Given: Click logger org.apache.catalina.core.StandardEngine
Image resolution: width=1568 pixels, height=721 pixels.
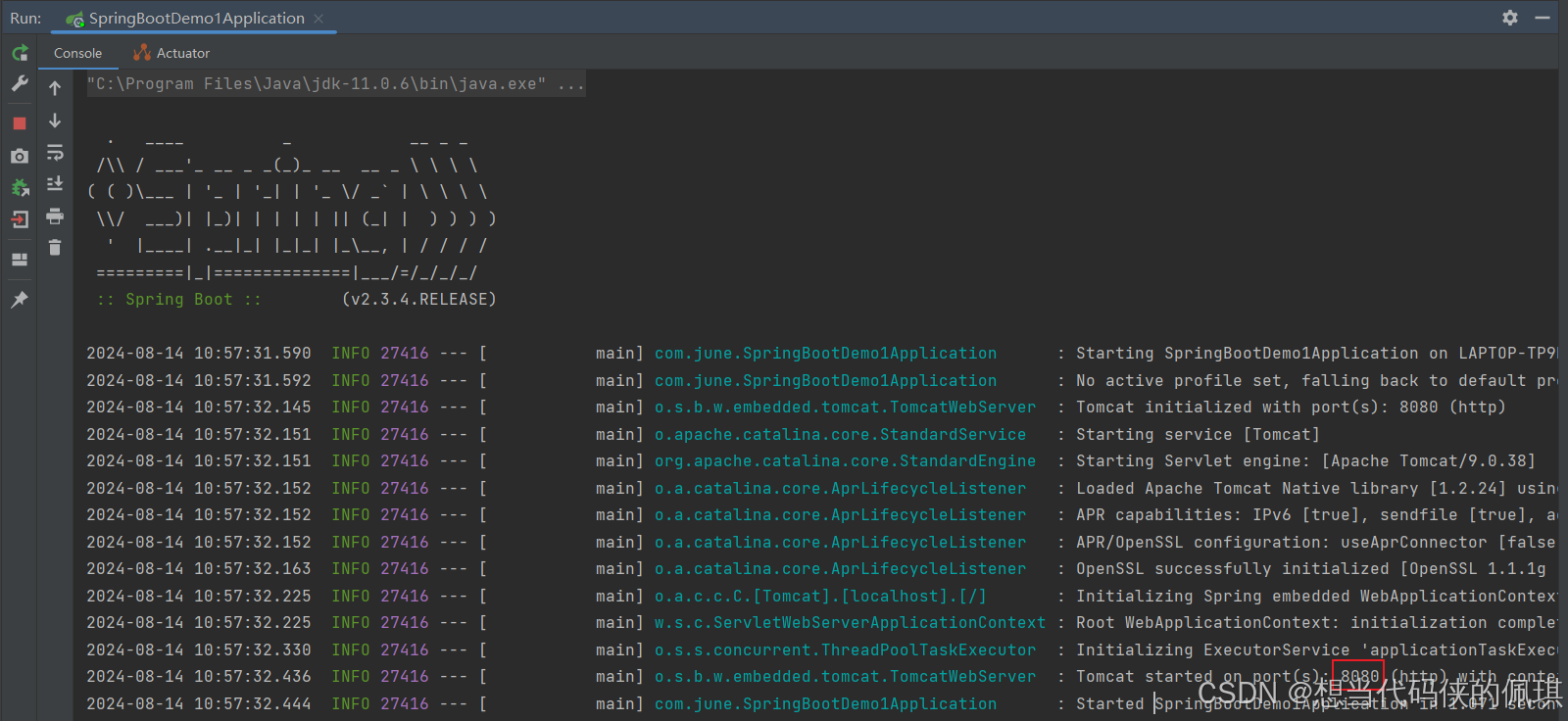Looking at the screenshot, I should [x=845, y=461].
